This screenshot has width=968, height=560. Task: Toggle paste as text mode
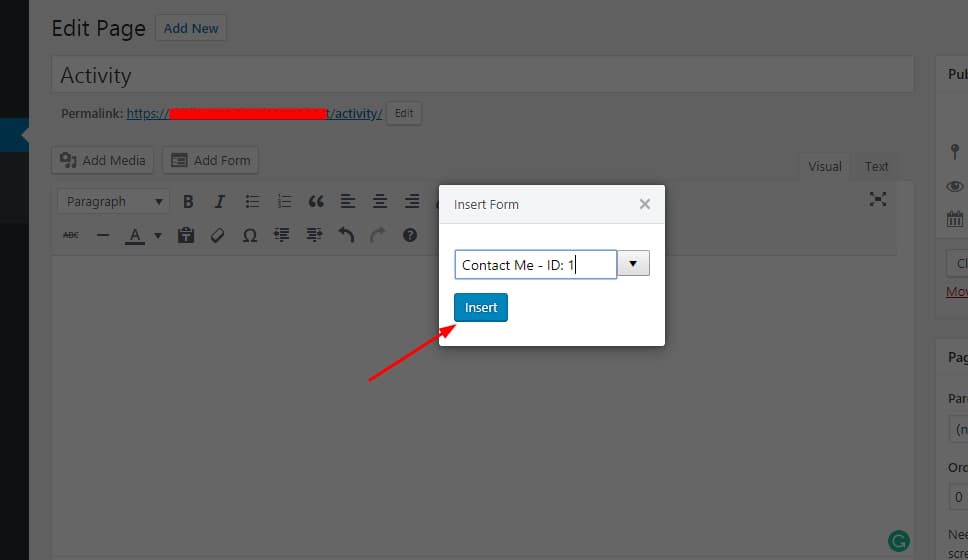tap(186, 235)
